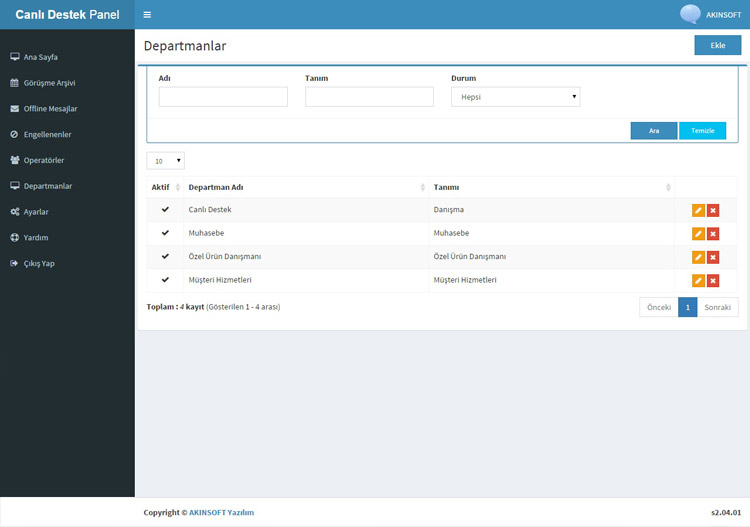Open the page size dropdown showing 10
750x527 pixels.
point(165,161)
